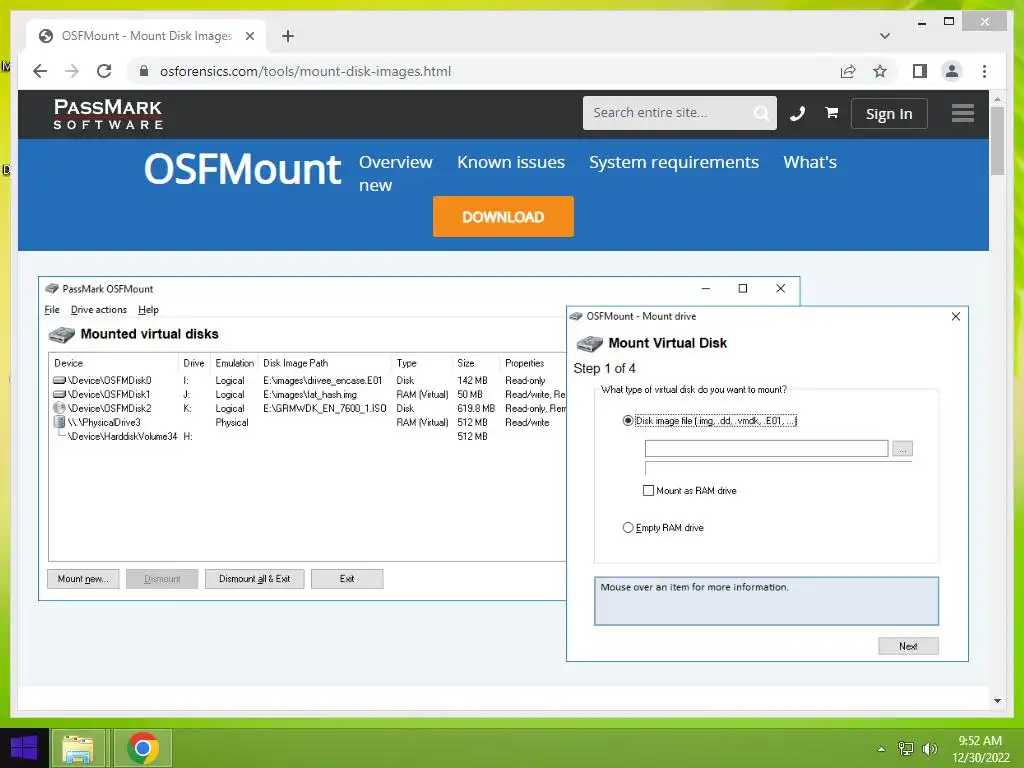Click the Sign In button
The height and width of the screenshot is (768, 1024).
[x=889, y=114]
